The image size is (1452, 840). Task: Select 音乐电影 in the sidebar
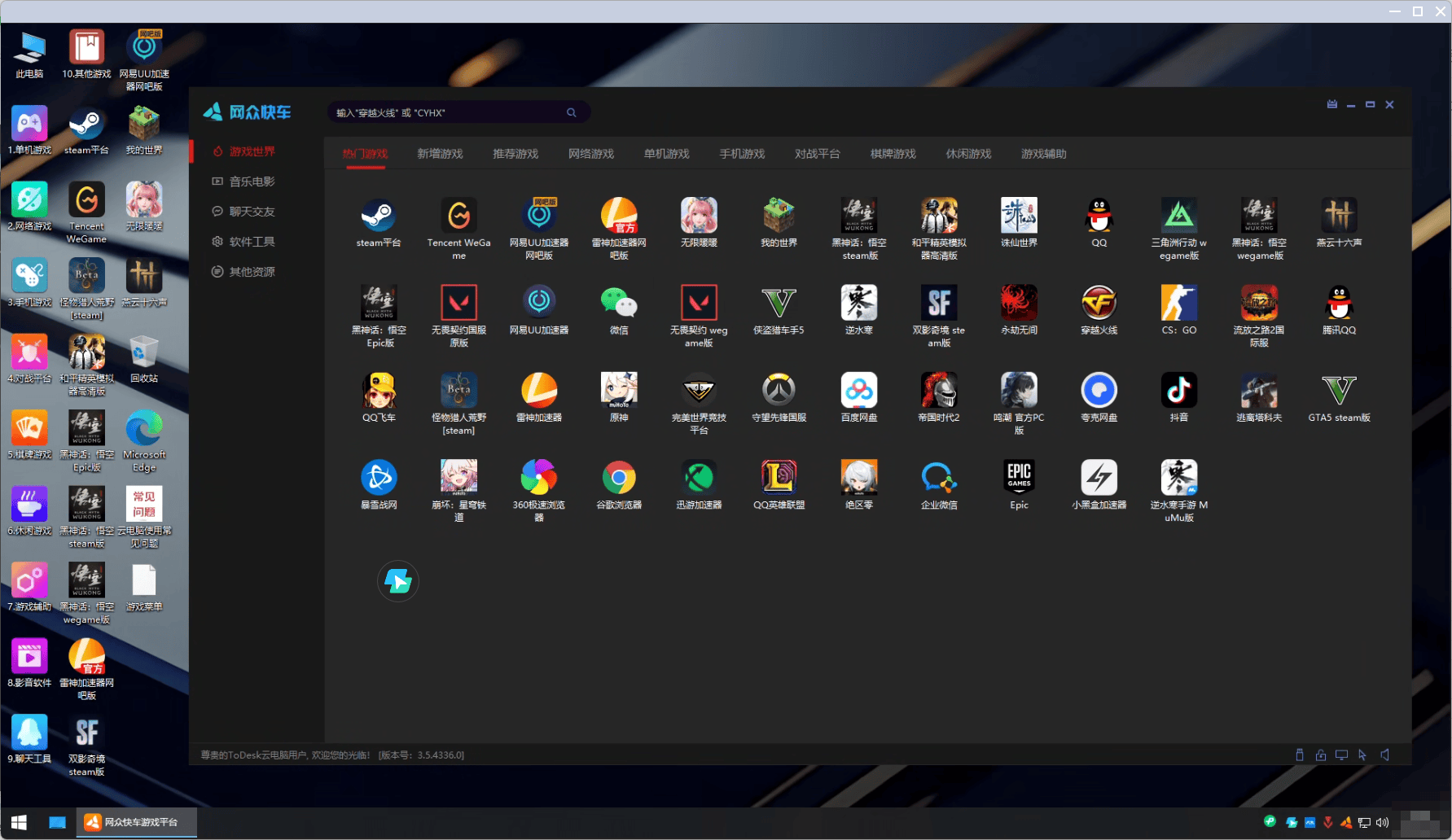(243, 182)
